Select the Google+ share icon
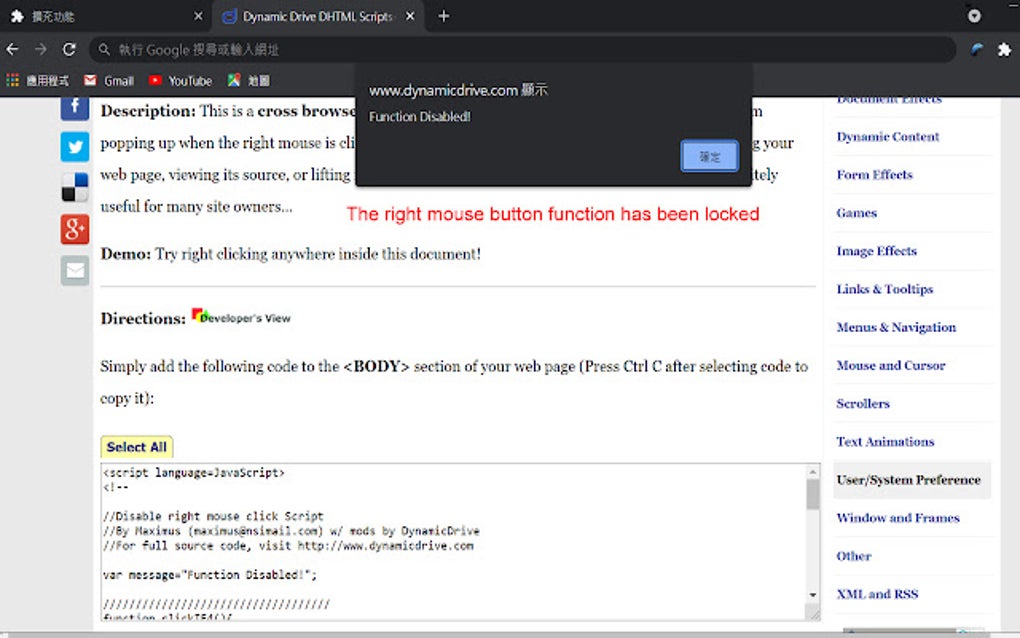The image size is (1020, 638). pyautogui.click(x=74, y=229)
